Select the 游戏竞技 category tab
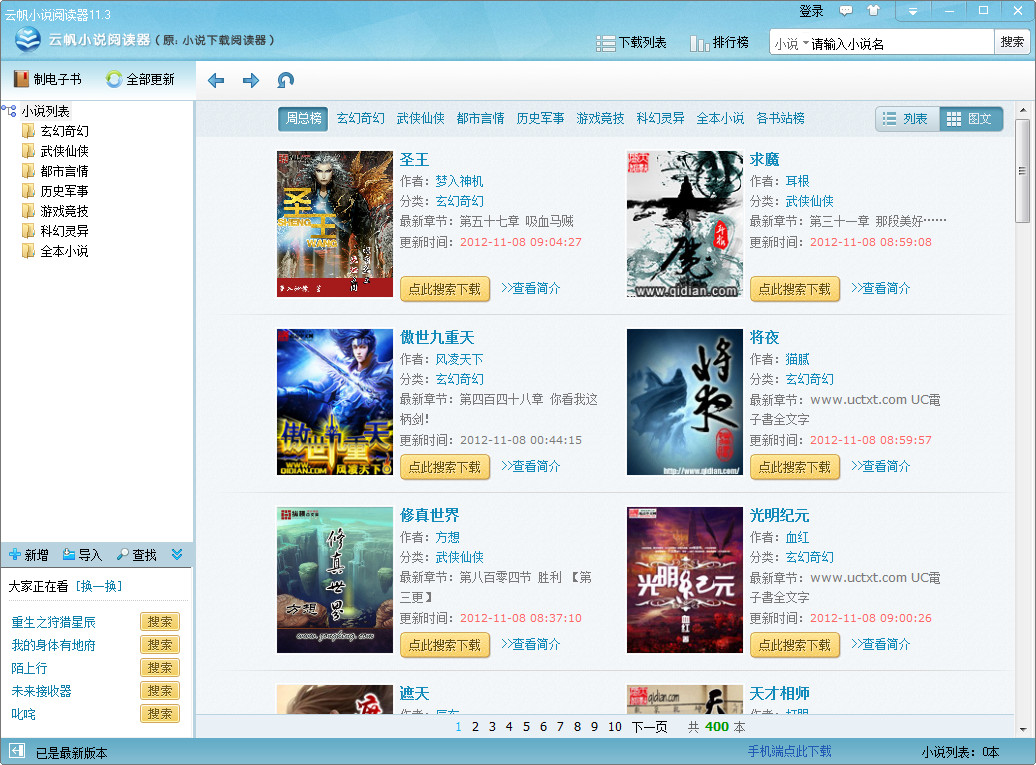 600,118
